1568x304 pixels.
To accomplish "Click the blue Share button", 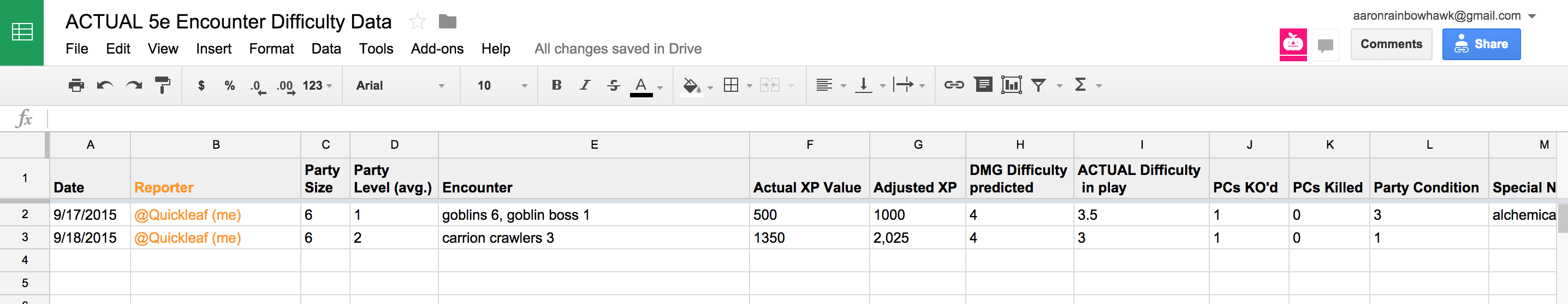I will pos(1481,44).
